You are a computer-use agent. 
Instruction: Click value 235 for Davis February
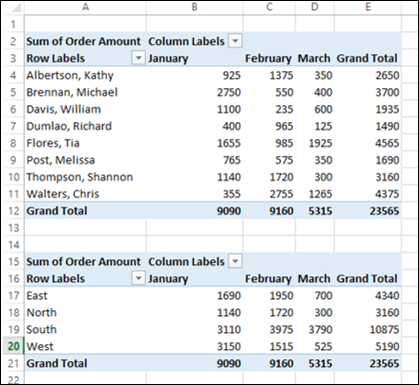(284, 109)
